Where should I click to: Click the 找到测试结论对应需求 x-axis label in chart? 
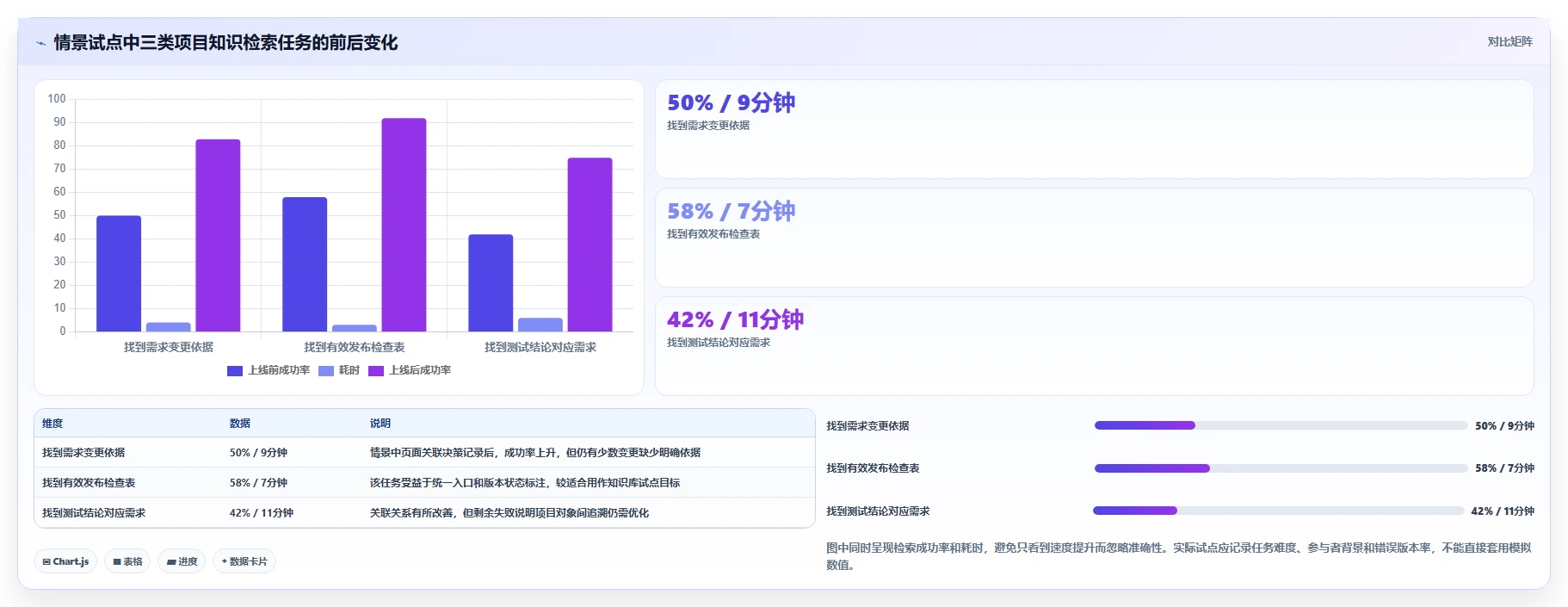point(540,347)
